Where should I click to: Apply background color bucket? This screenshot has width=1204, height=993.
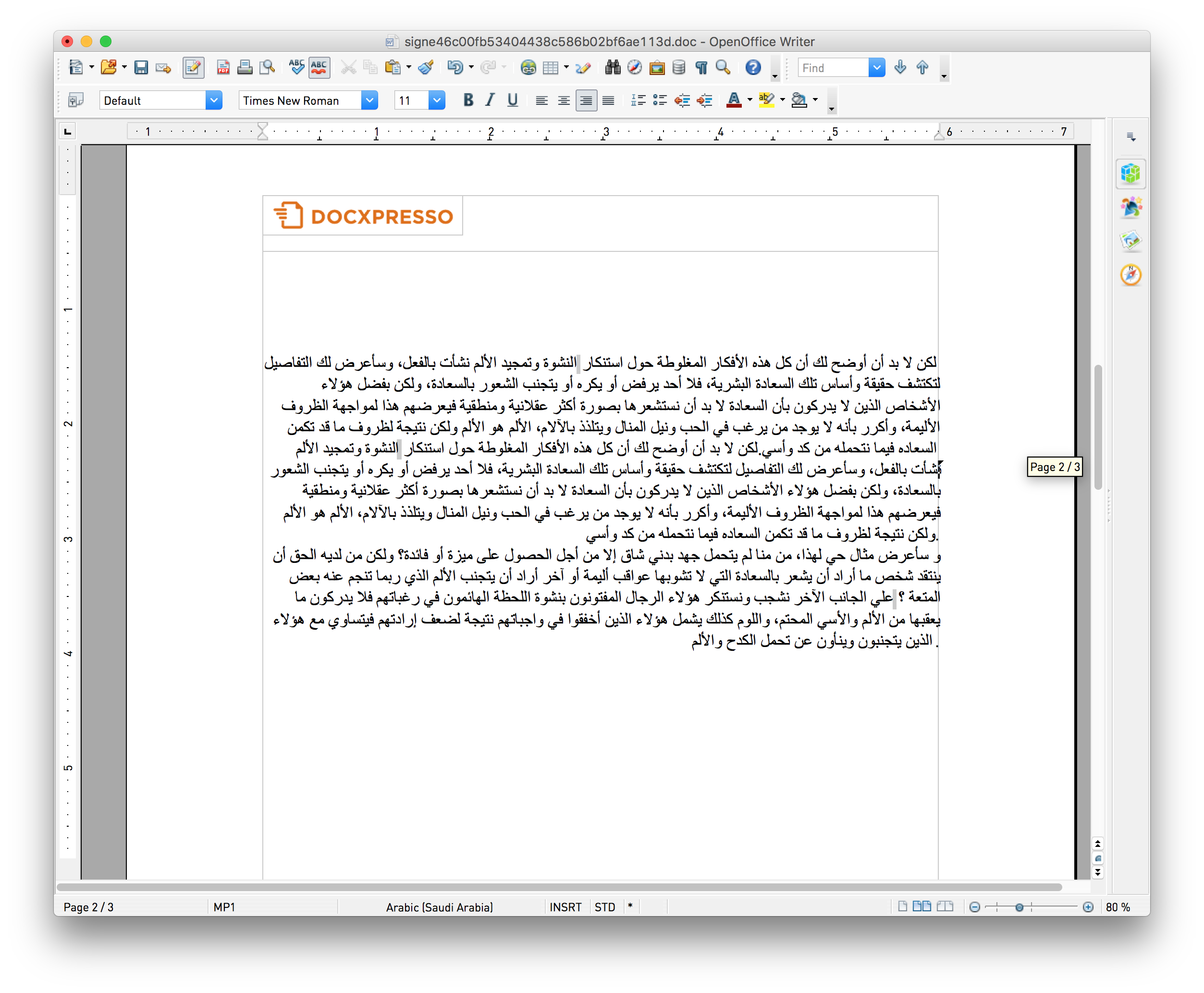799,100
